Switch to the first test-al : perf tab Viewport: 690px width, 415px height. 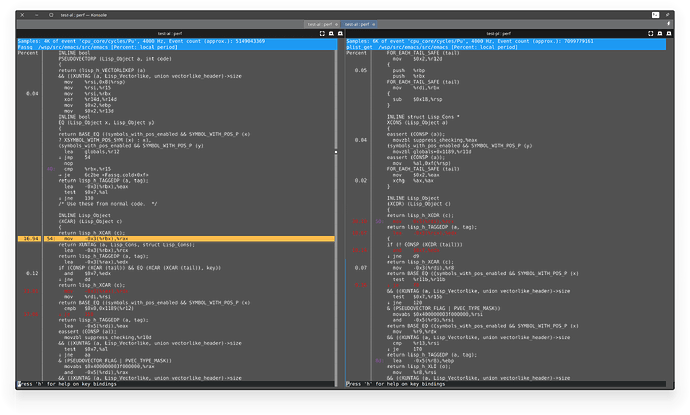pos(320,25)
